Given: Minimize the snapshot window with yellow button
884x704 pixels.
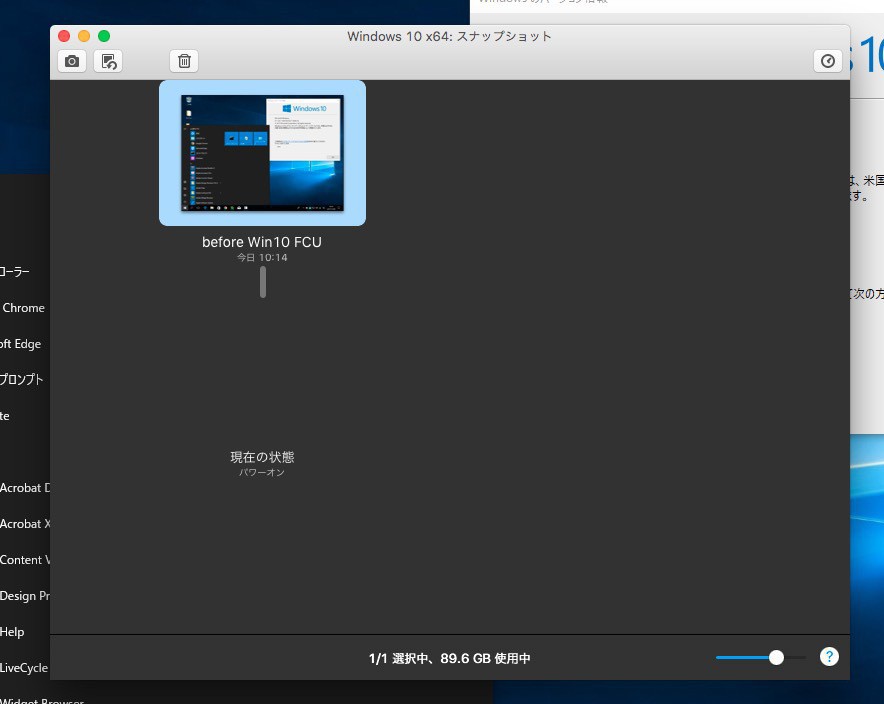Looking at the screenshot, I should coord(84,36).
